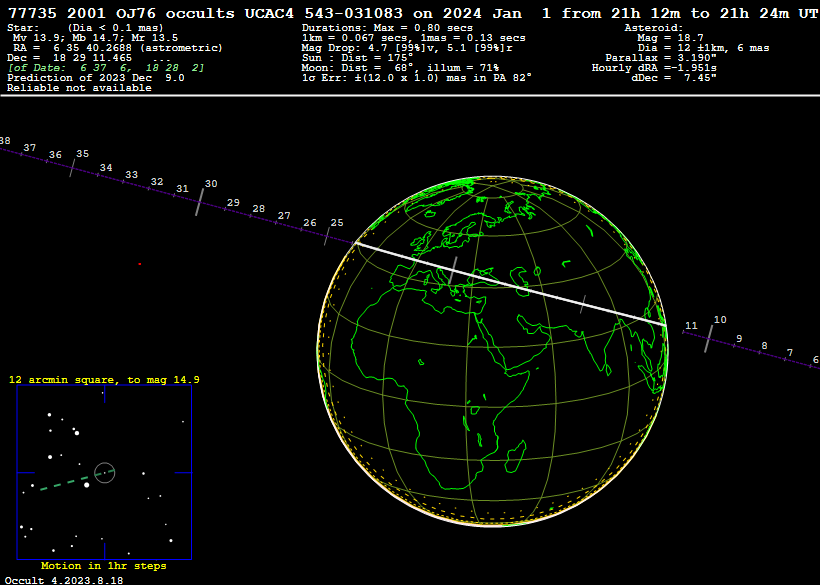Screen dimensions: 820x585
Task: Select 'Durations: Max = 0.80 secs'
Action: pyautogui.click(x=387, y=28)
